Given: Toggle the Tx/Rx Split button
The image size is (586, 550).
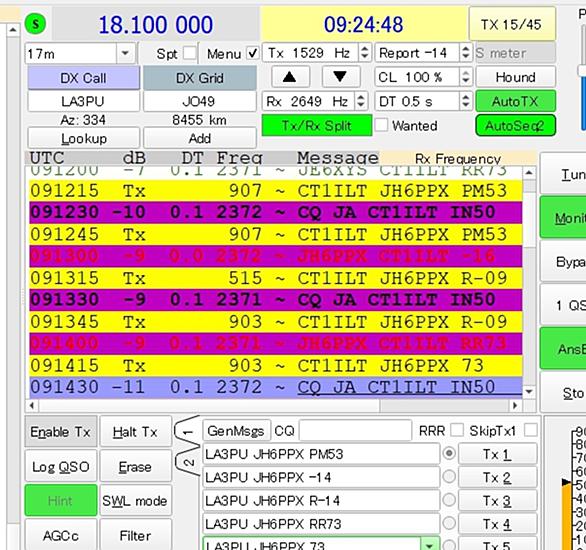Looking at the screenshot, I should 317,126.
